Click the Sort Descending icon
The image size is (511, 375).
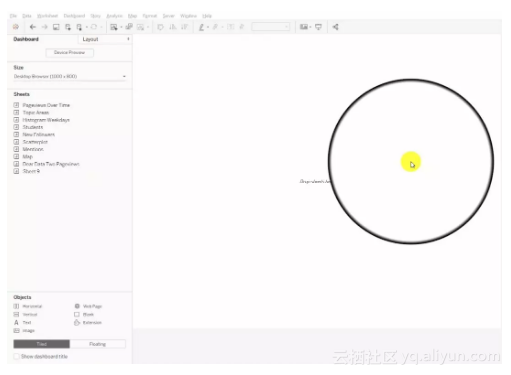point(184,27)
